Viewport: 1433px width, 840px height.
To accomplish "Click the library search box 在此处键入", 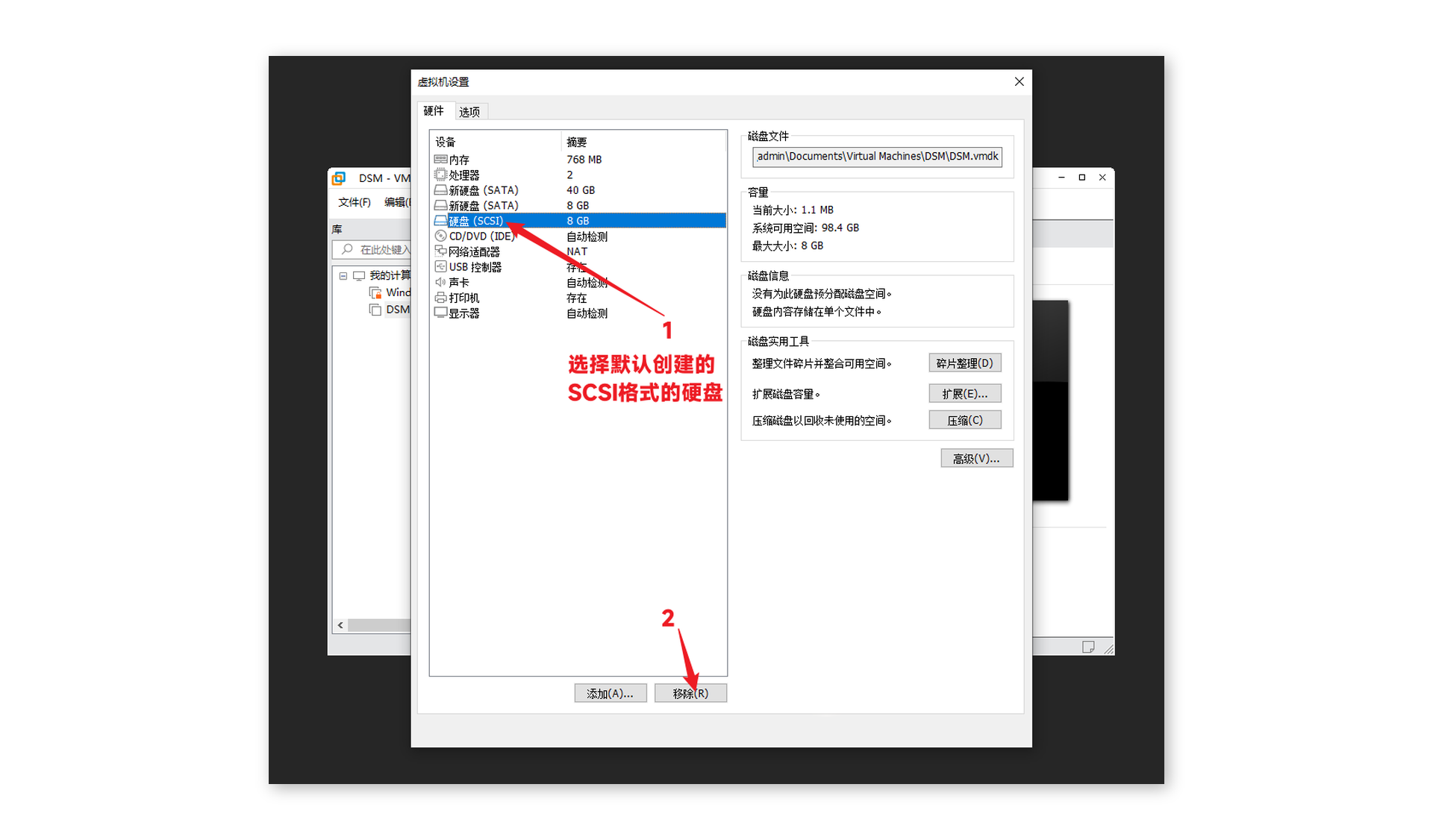I will point(372,249).
